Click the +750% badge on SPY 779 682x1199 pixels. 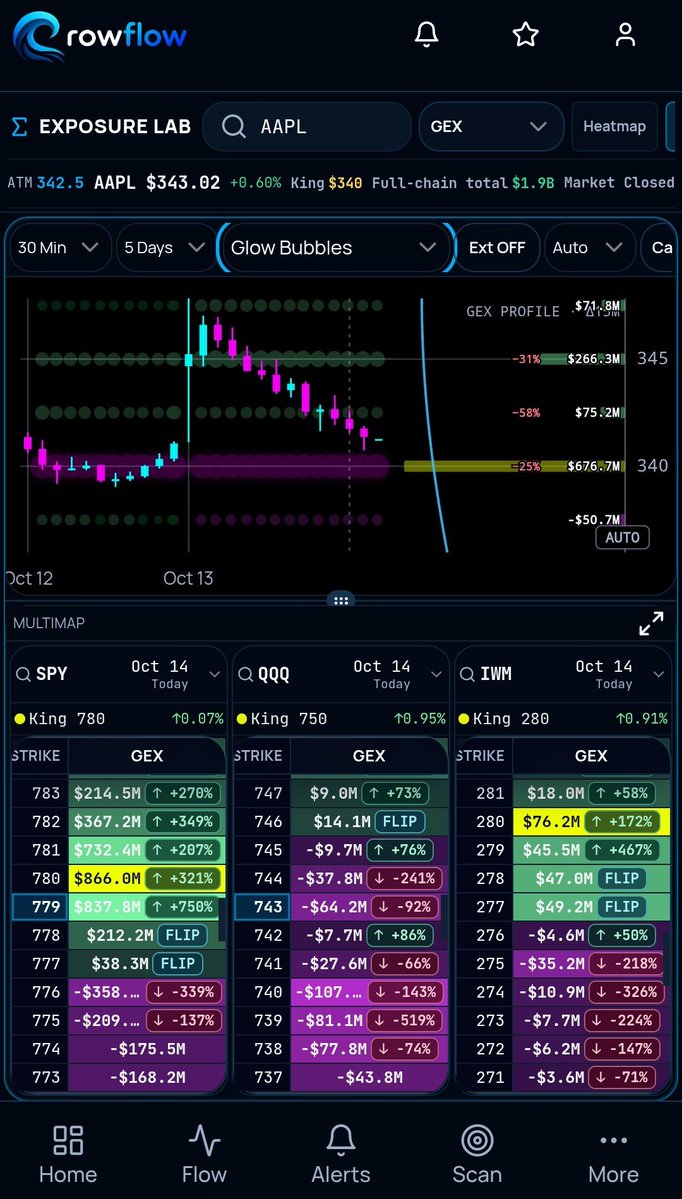[183, 907]
